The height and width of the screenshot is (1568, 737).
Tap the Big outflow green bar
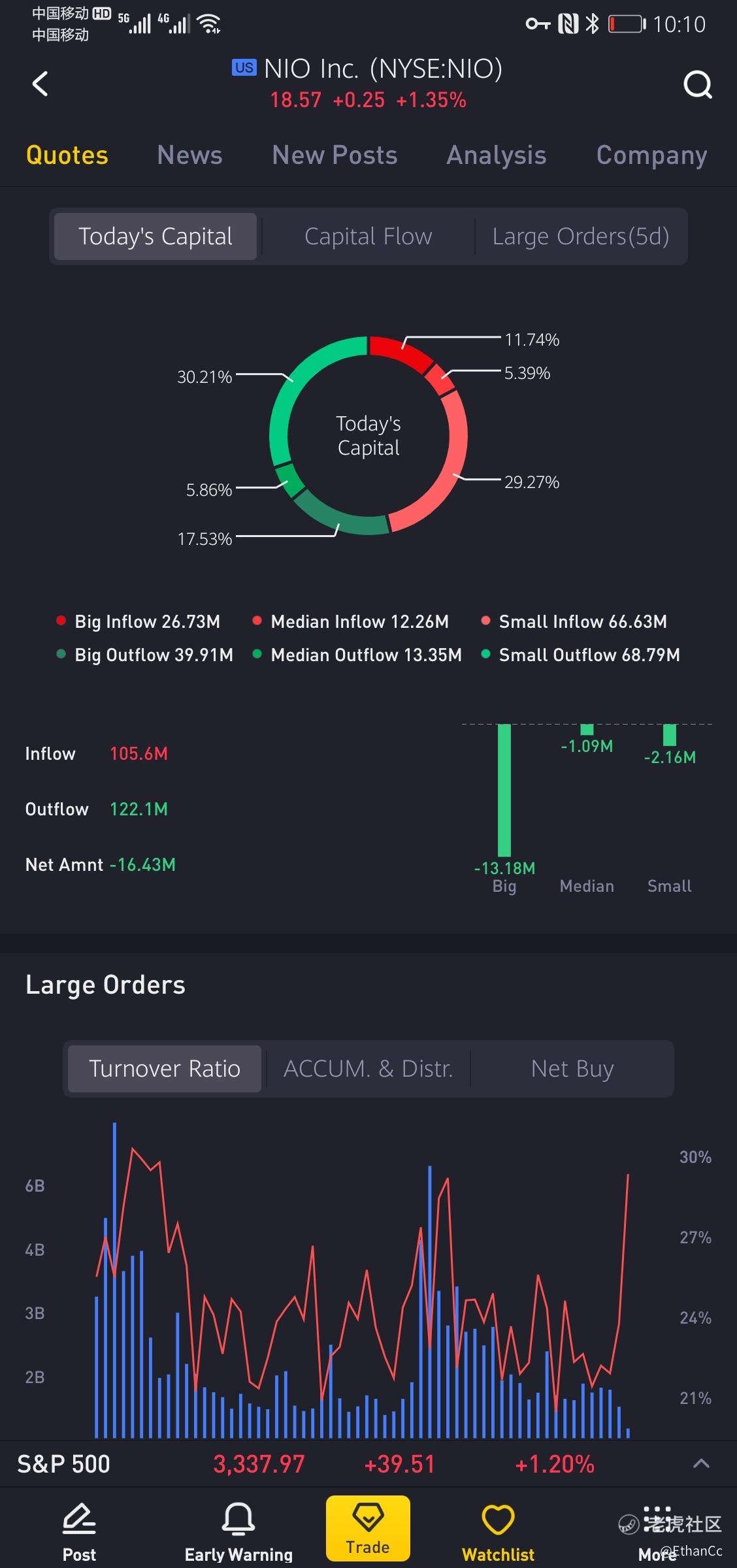coord(504,791)
